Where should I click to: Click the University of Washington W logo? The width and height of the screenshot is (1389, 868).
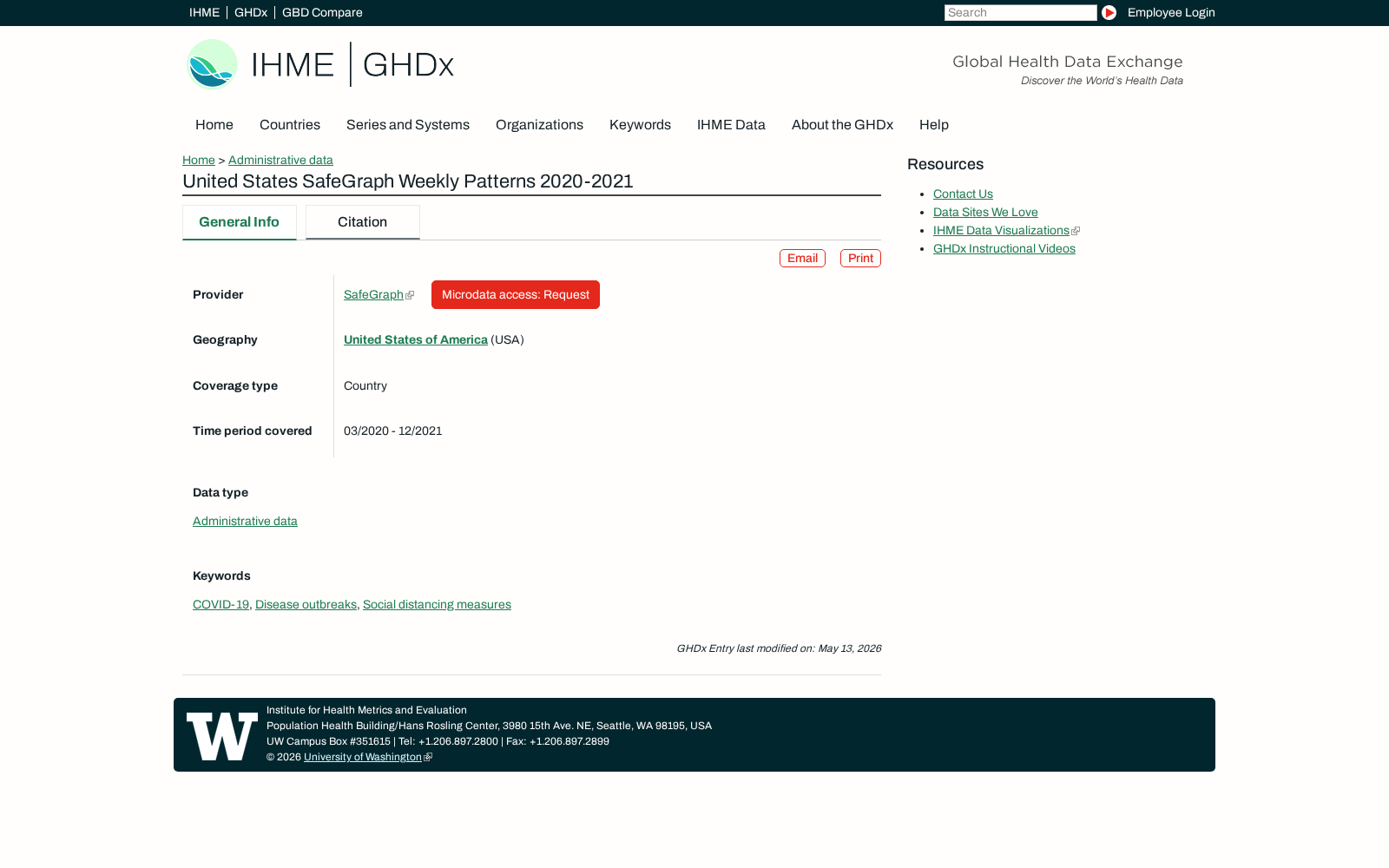tap(222, 736)
